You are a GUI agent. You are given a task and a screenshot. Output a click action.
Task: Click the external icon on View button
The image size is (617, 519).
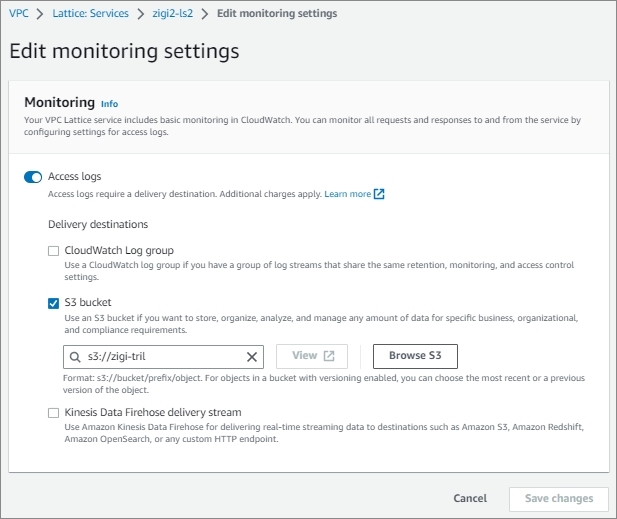coord(329,356)
